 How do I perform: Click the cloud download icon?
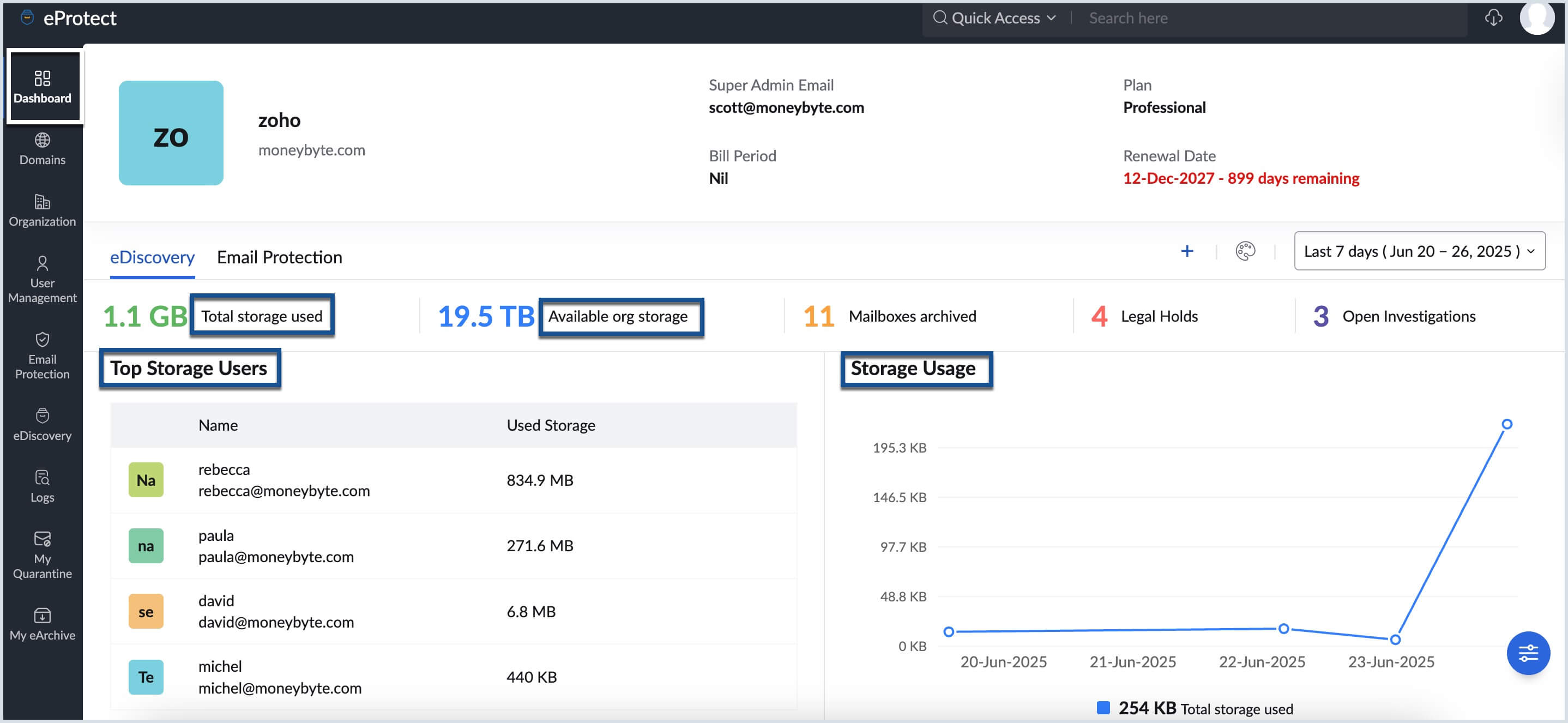point(1493,17)
